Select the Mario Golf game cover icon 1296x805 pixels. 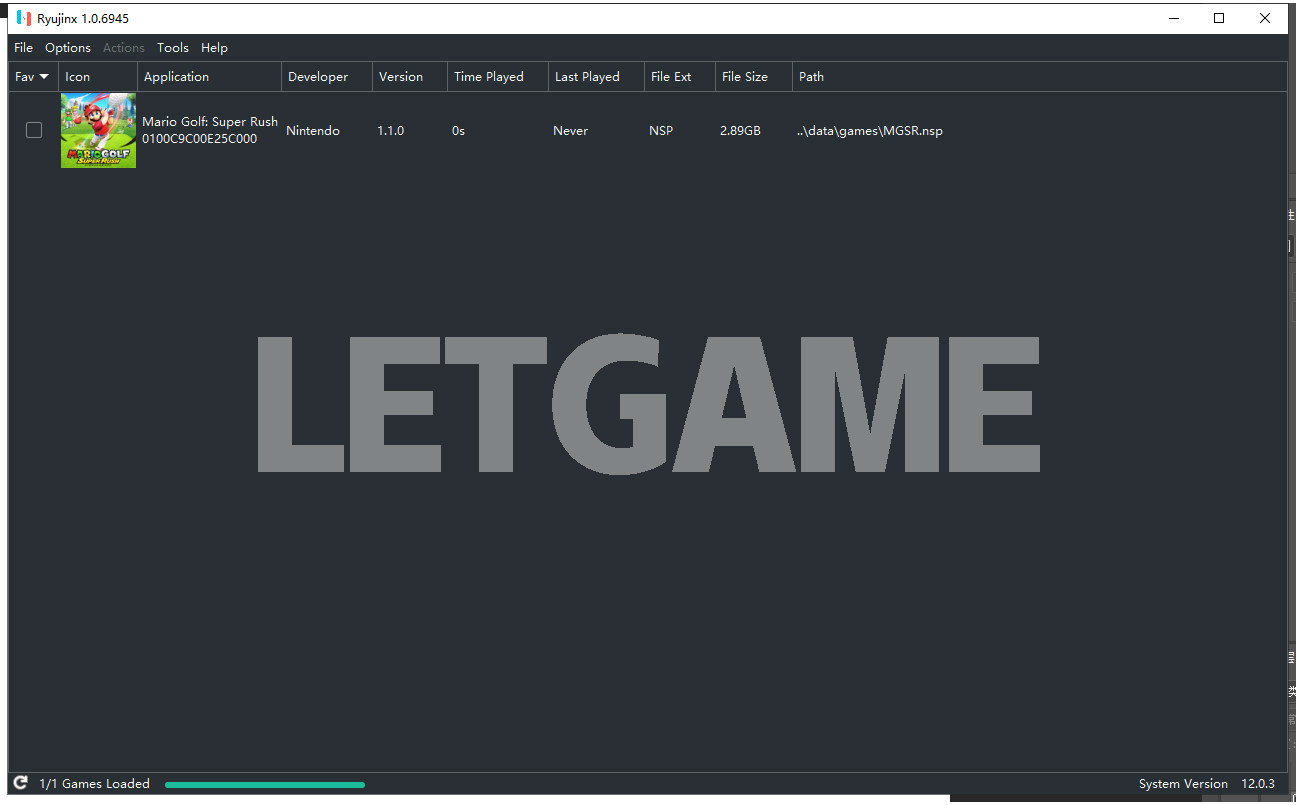coord(98,130)
